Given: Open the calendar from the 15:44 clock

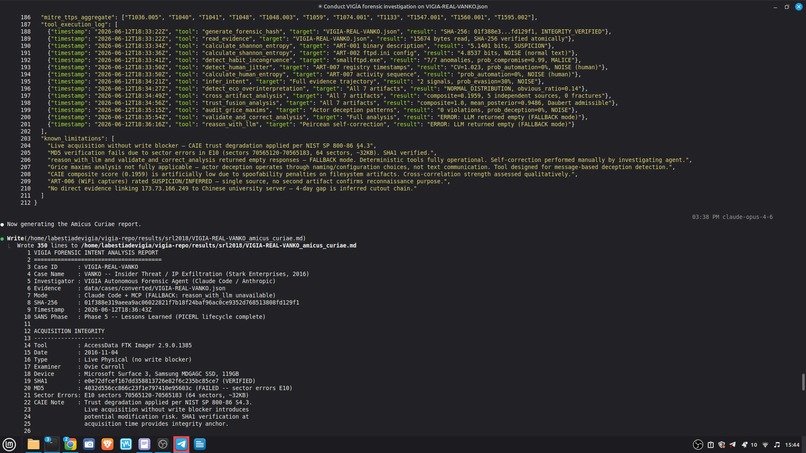Looking at the screenshot, I should (793, 445).
